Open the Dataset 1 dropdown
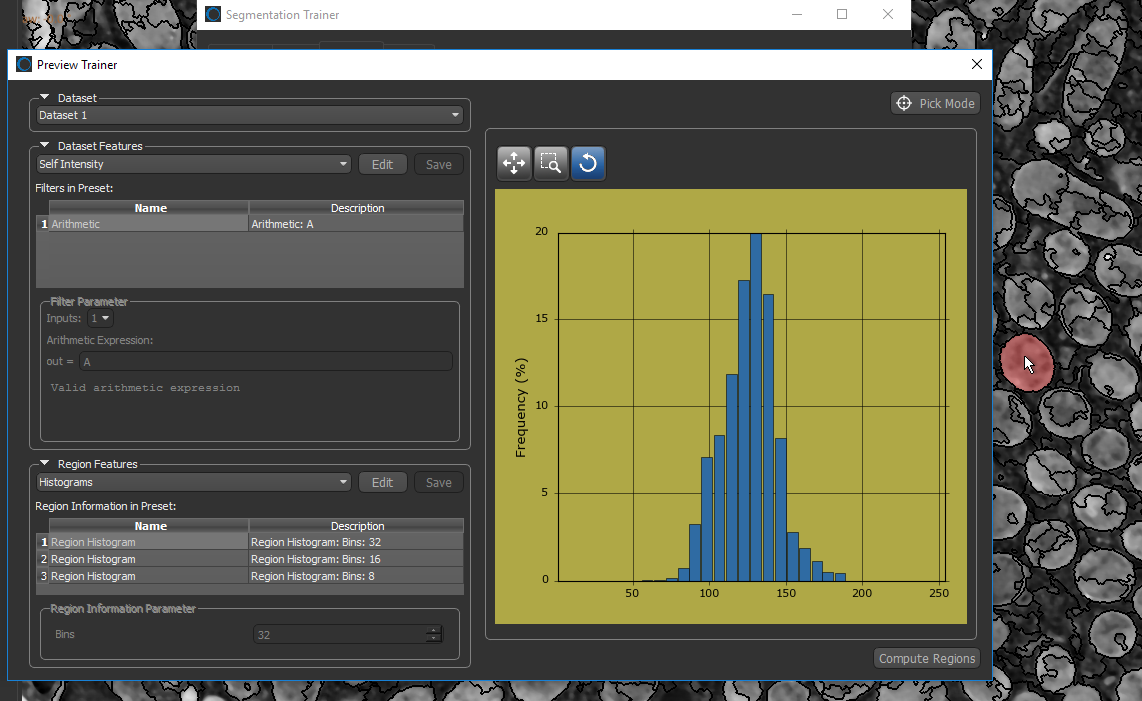This screenshot has width=1142, height=701. tap(249, 115)
